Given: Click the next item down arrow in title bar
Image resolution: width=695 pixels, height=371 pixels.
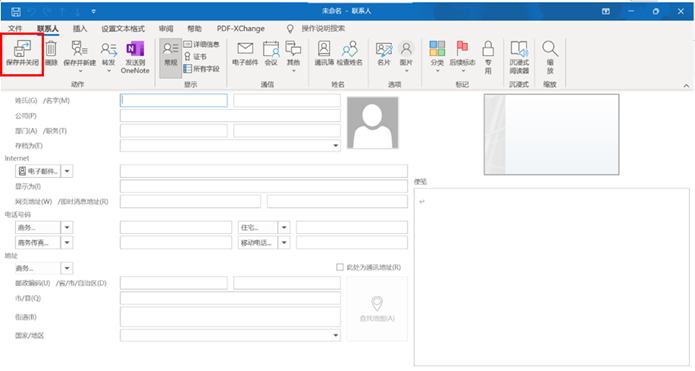Looking at the screenshot, I should 78,12.
